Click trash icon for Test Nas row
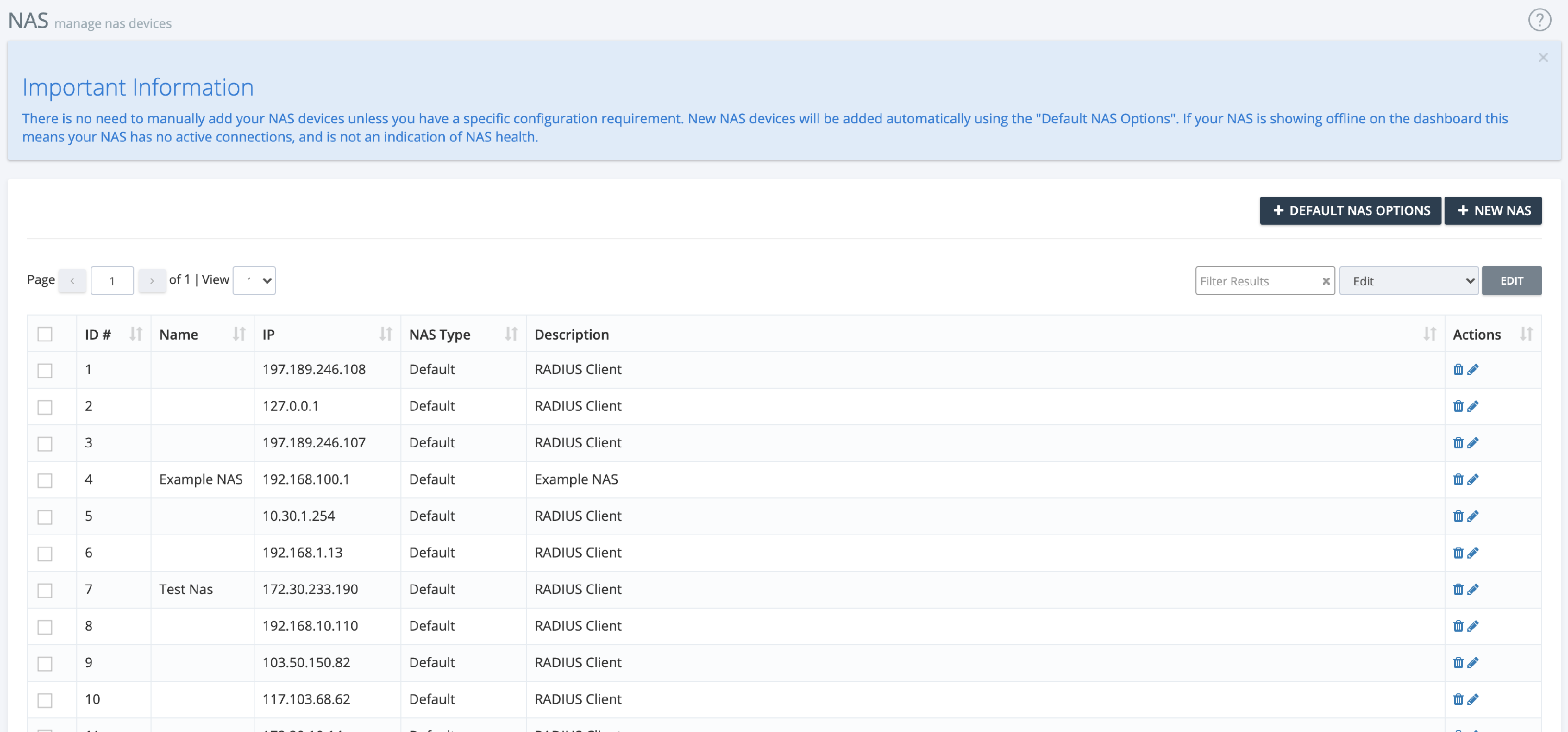The width and height of the screenshot is (1568, 732). coord(1458,589)
